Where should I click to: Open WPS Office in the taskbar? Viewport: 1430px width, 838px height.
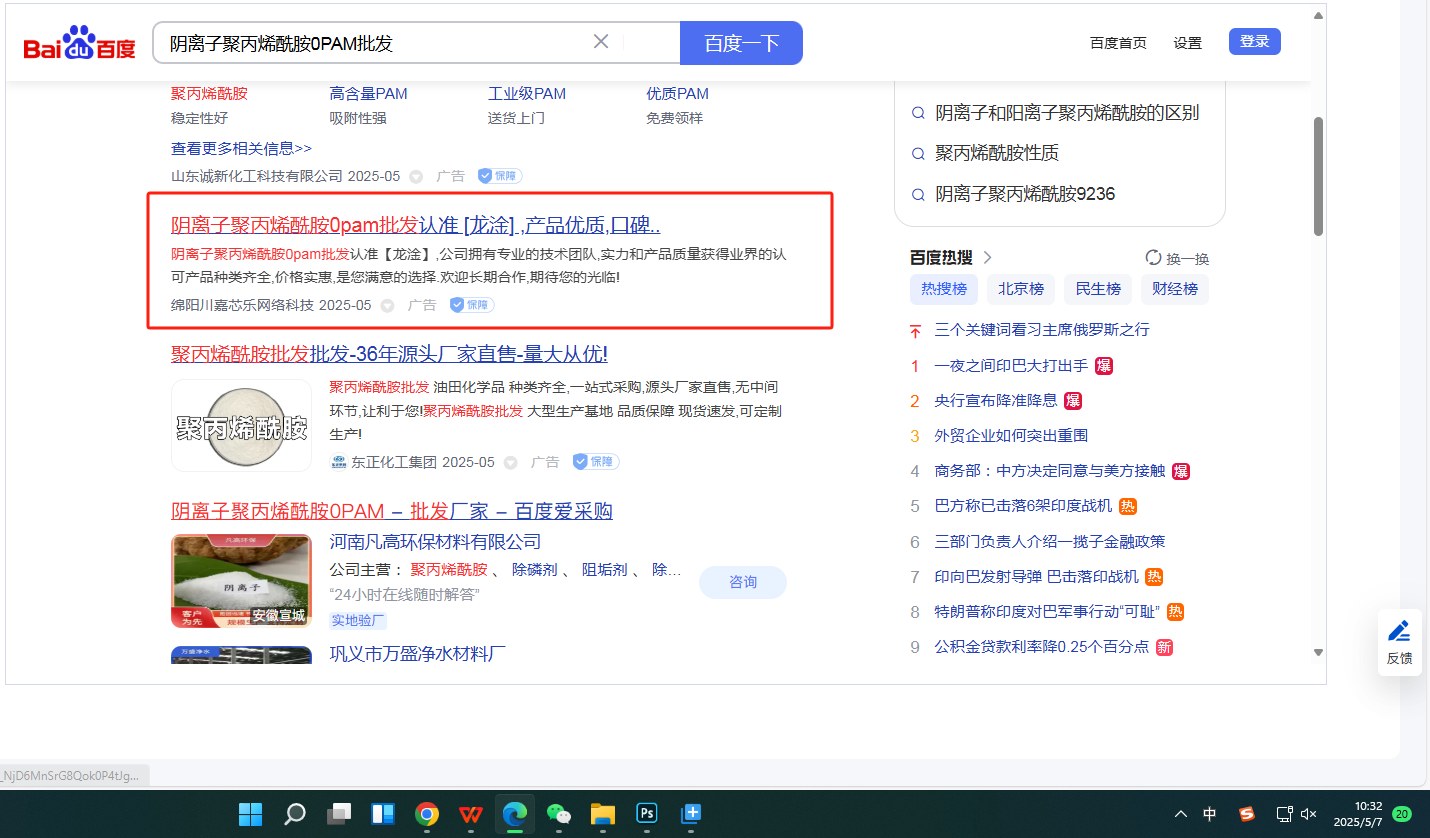click(x=471, y=814)
